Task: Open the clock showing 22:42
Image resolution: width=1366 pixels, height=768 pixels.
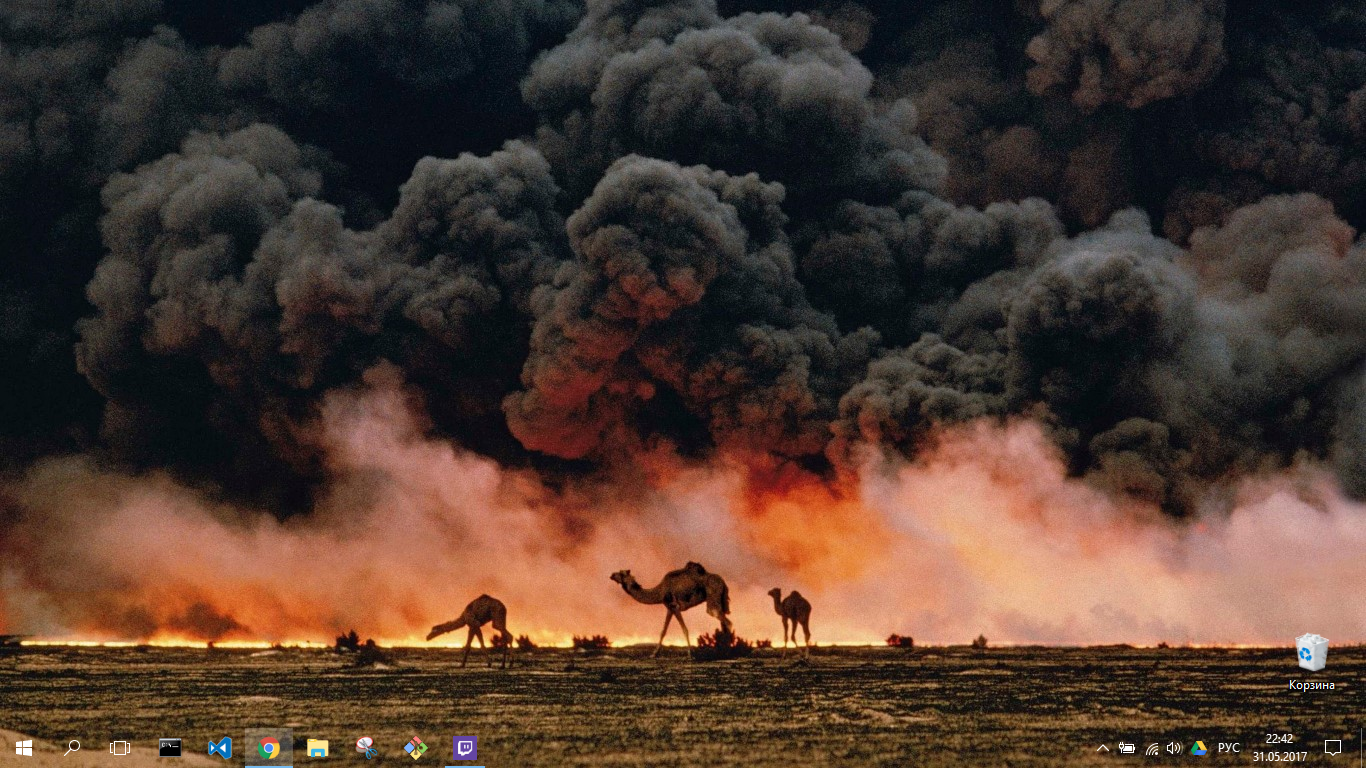Action: point(1279,748)
